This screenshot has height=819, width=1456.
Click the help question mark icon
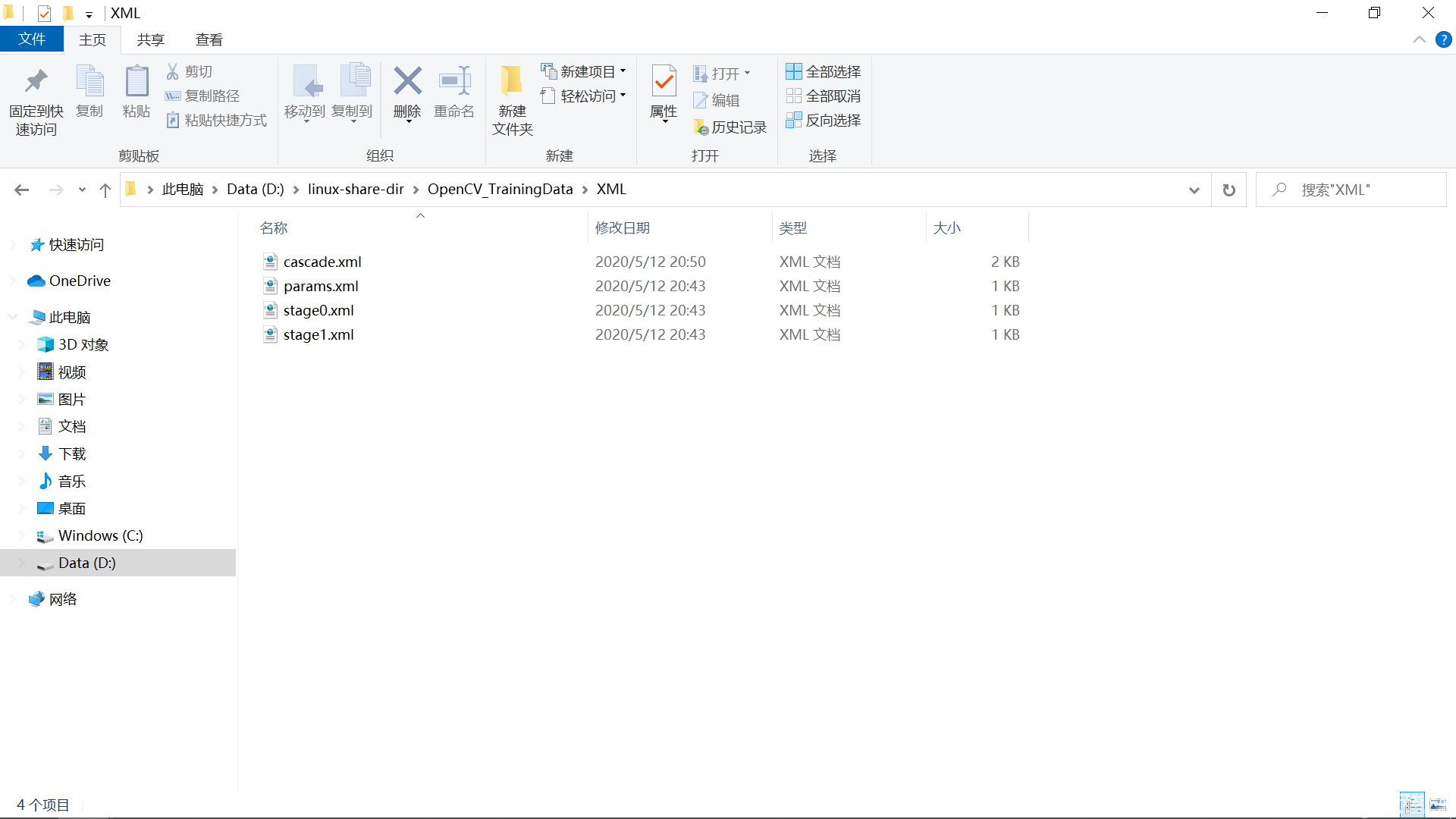(1443, 40)
